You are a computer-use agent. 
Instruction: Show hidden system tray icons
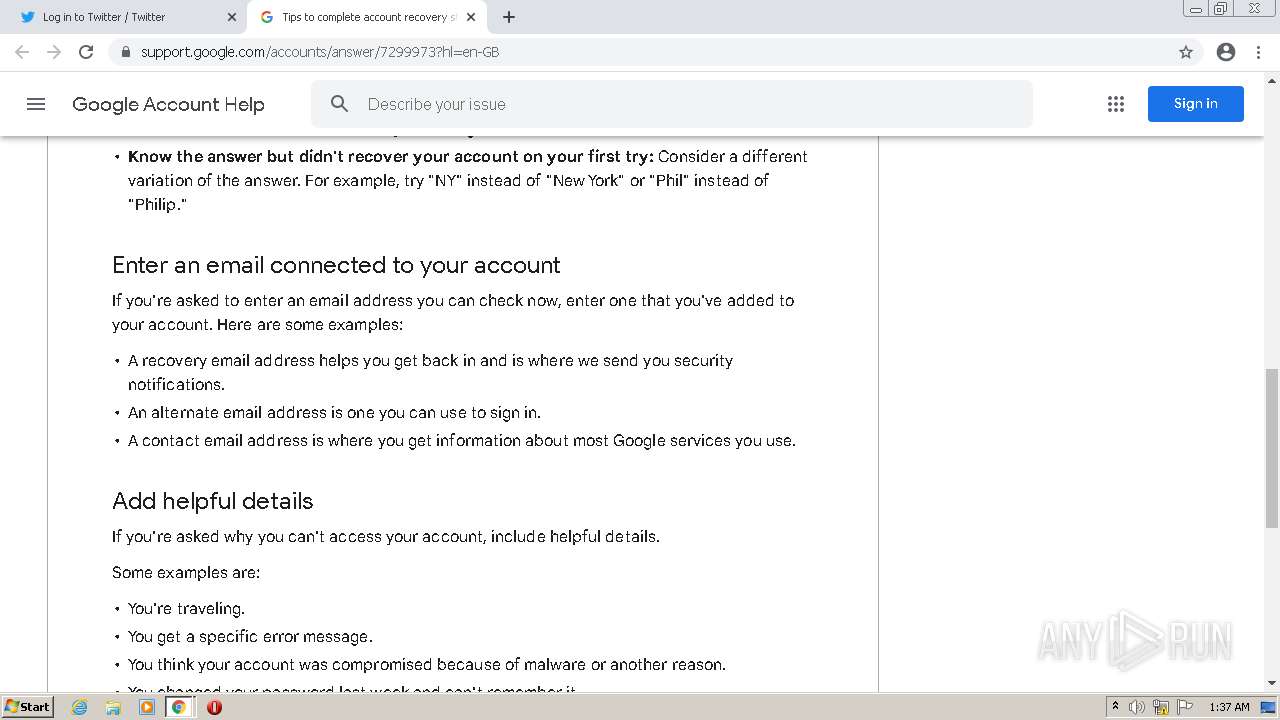coord(1115,707)
